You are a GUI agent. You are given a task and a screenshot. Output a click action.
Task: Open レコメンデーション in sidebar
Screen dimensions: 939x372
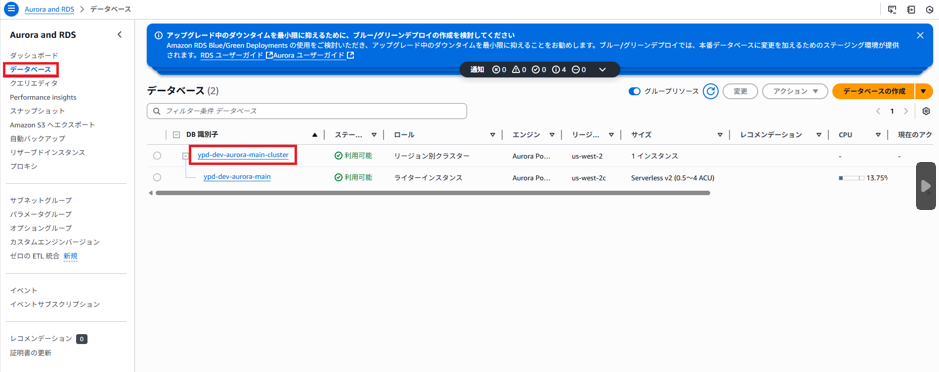point(41,338)
